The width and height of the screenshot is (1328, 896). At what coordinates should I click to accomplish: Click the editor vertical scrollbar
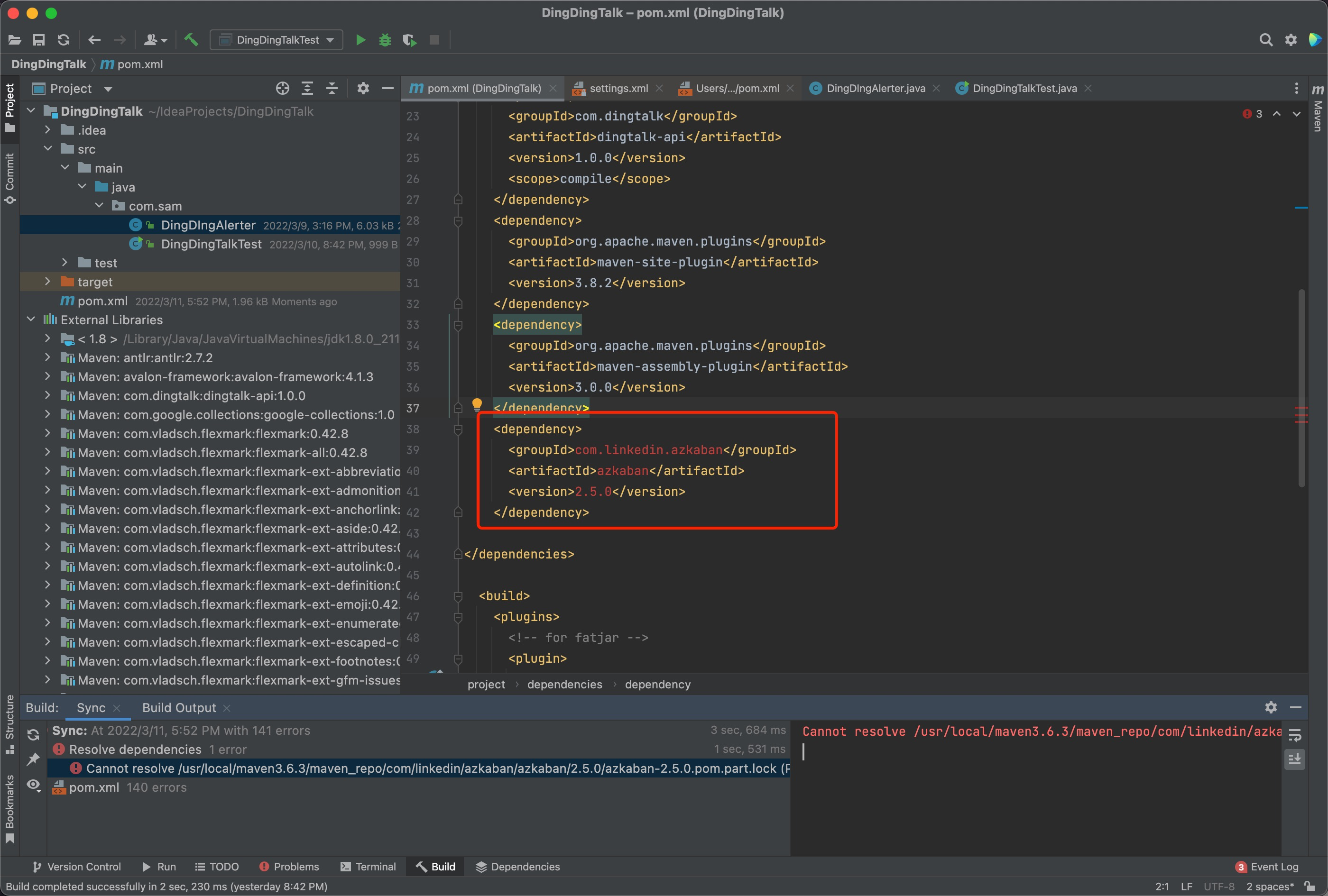pyautogui.click(x=1302, y=388)
